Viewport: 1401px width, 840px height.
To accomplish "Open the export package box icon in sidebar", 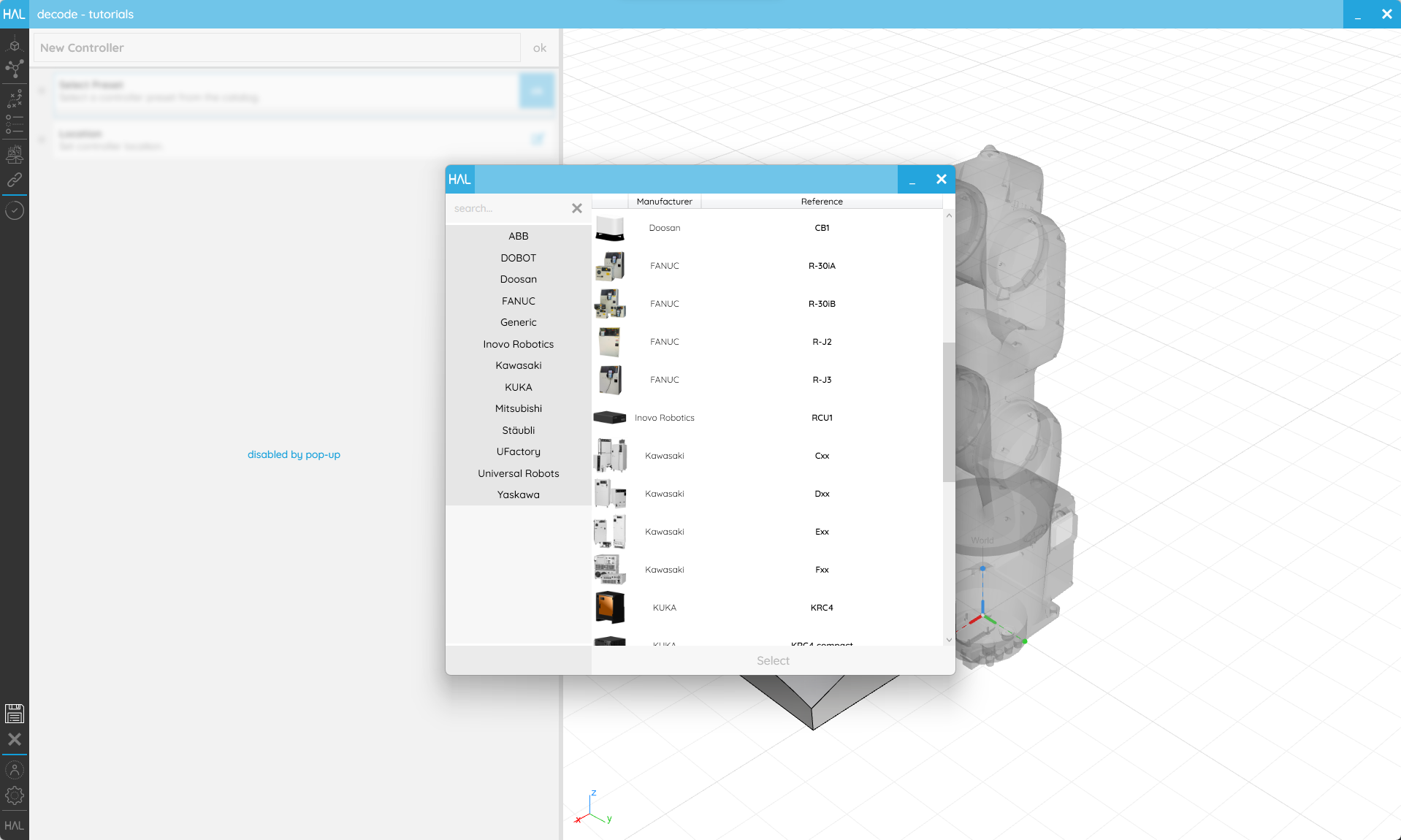I will (x=15, y=155).
